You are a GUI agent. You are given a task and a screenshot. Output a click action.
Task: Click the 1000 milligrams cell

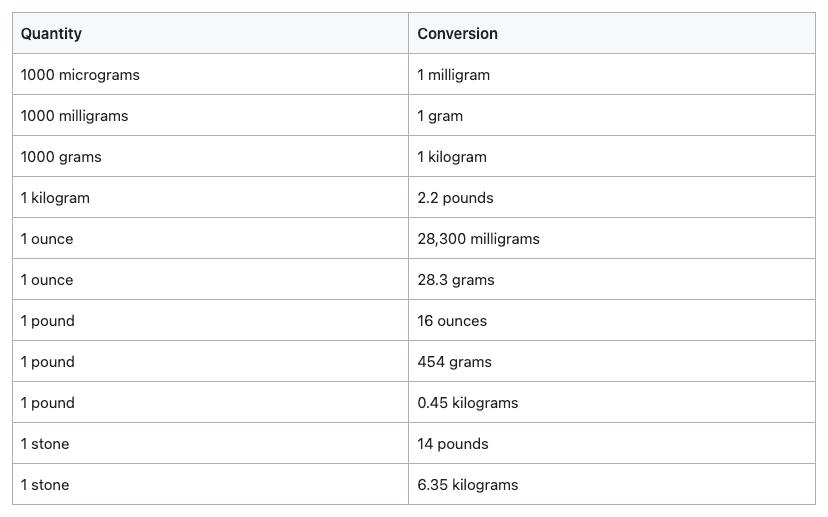pos(210,115)
